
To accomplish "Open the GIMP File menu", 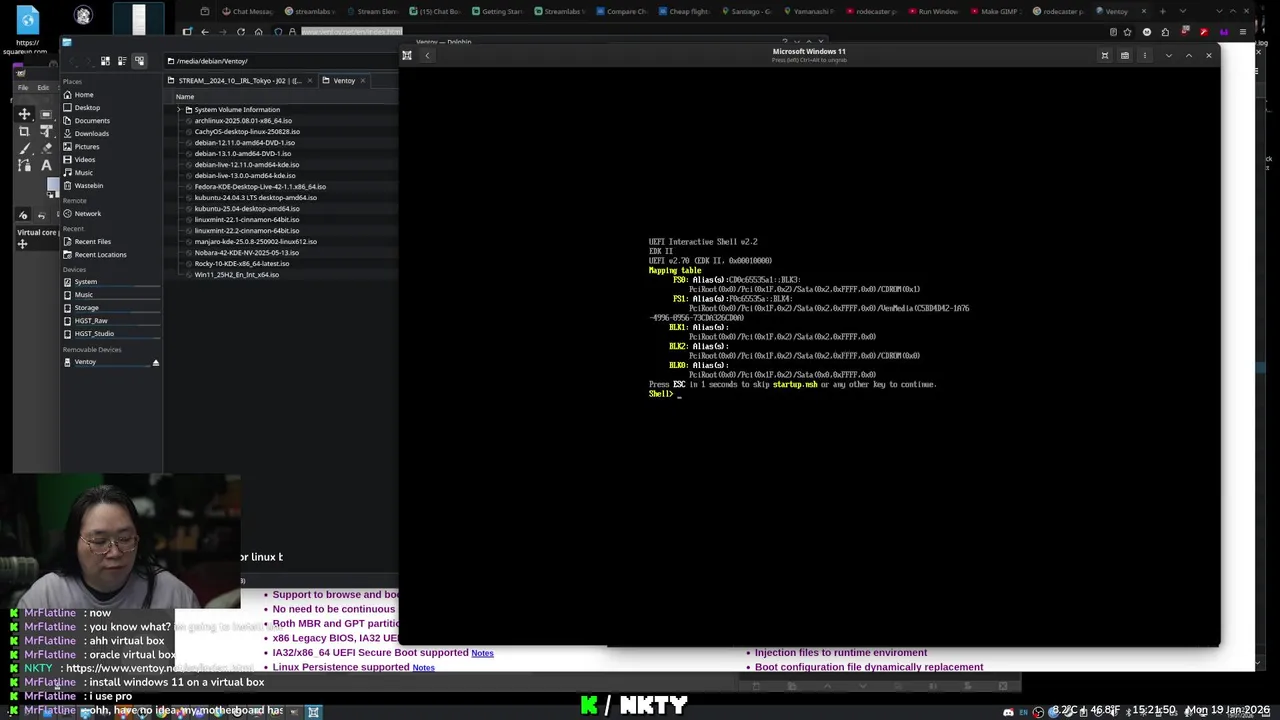I will [23, 88].
